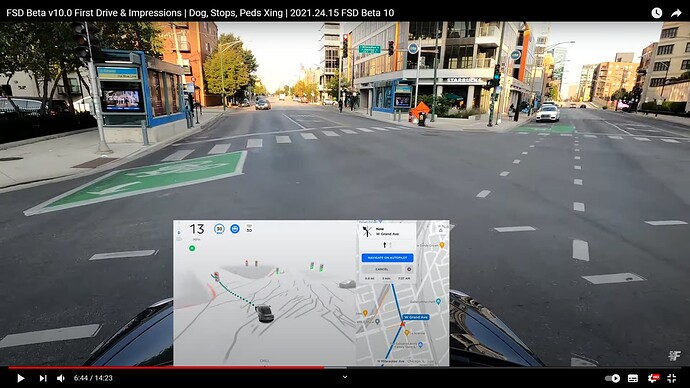Open the Share arrow icon

(x=676, y=13)
